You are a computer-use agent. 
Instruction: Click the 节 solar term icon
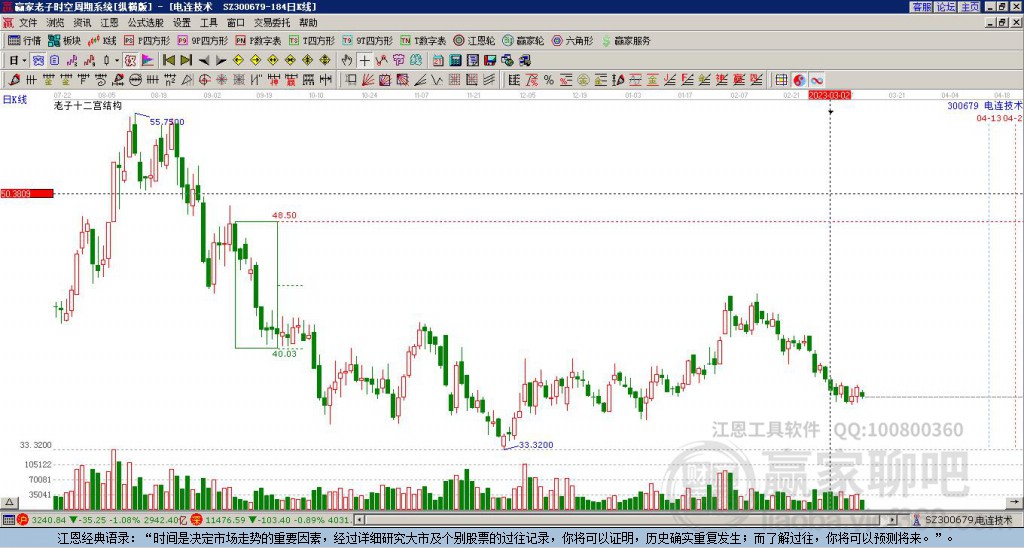point(398,61)
